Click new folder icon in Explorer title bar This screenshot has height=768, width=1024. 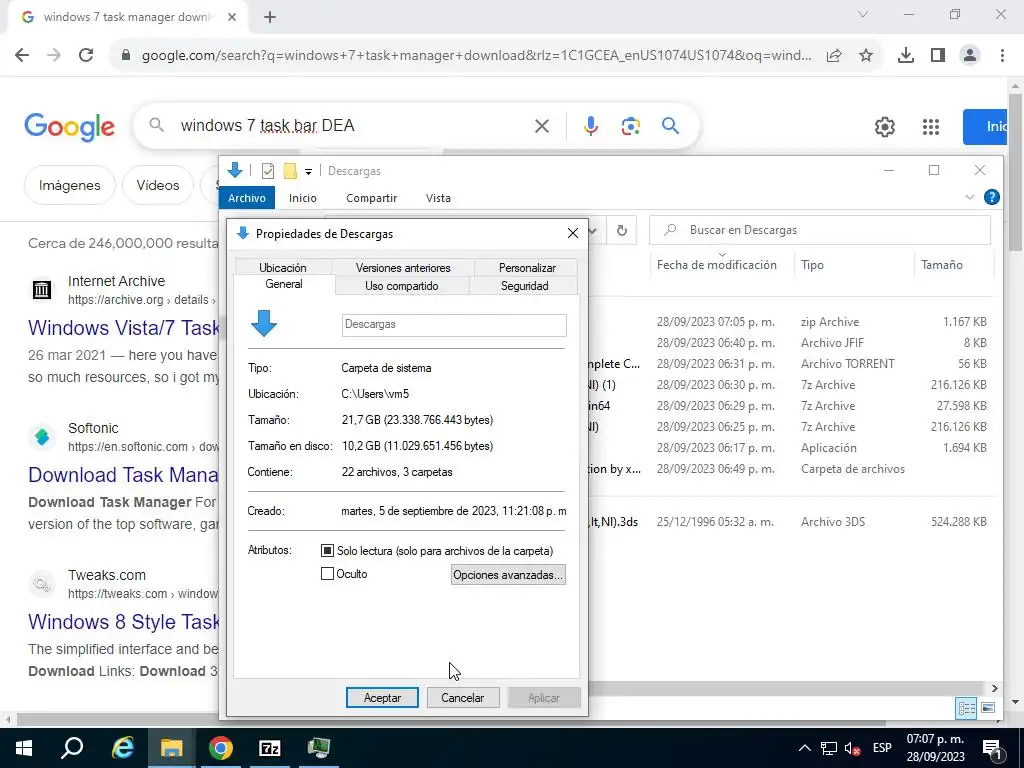290,171
